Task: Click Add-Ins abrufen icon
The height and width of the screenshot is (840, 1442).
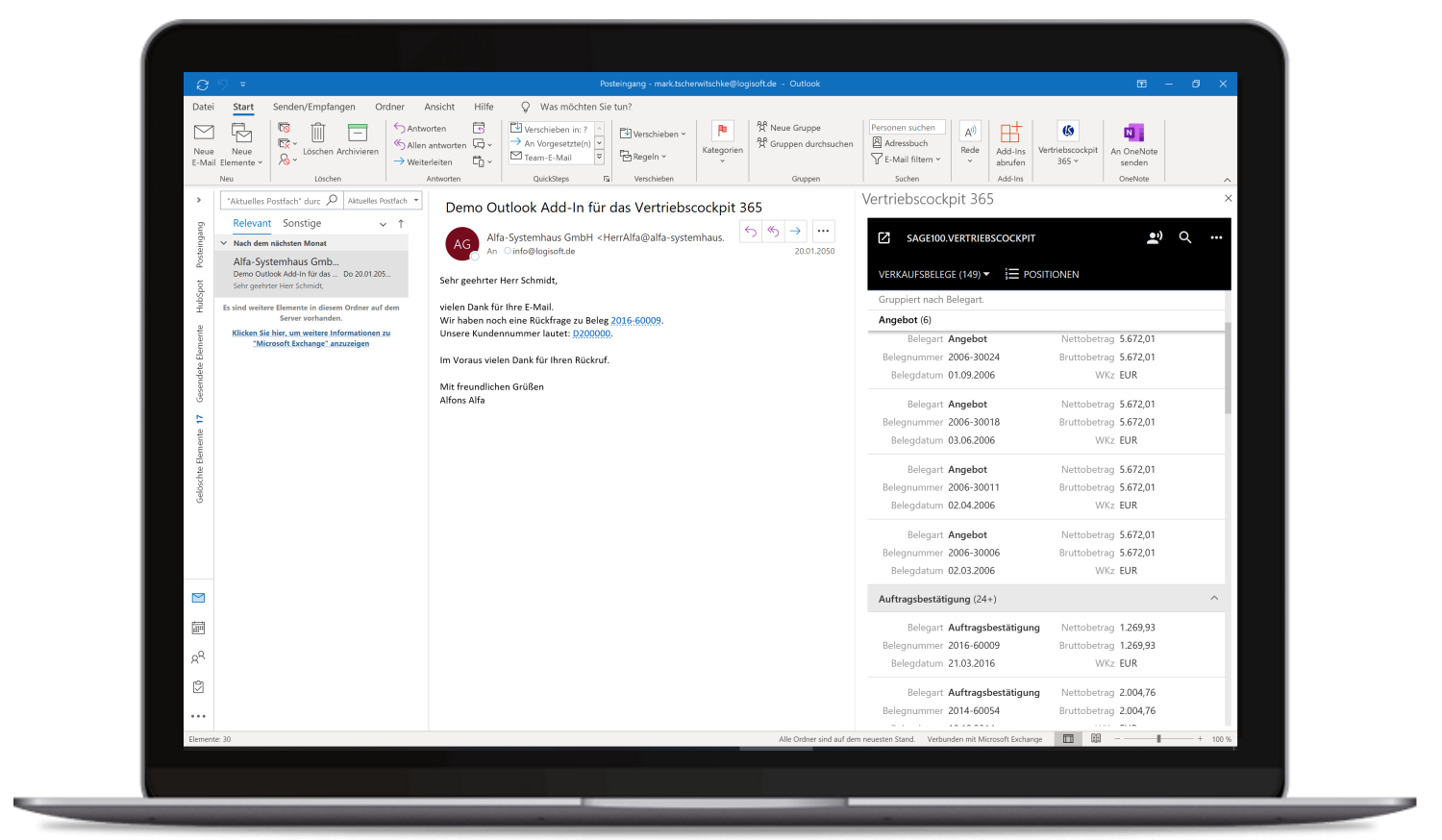Action: 1010,134
